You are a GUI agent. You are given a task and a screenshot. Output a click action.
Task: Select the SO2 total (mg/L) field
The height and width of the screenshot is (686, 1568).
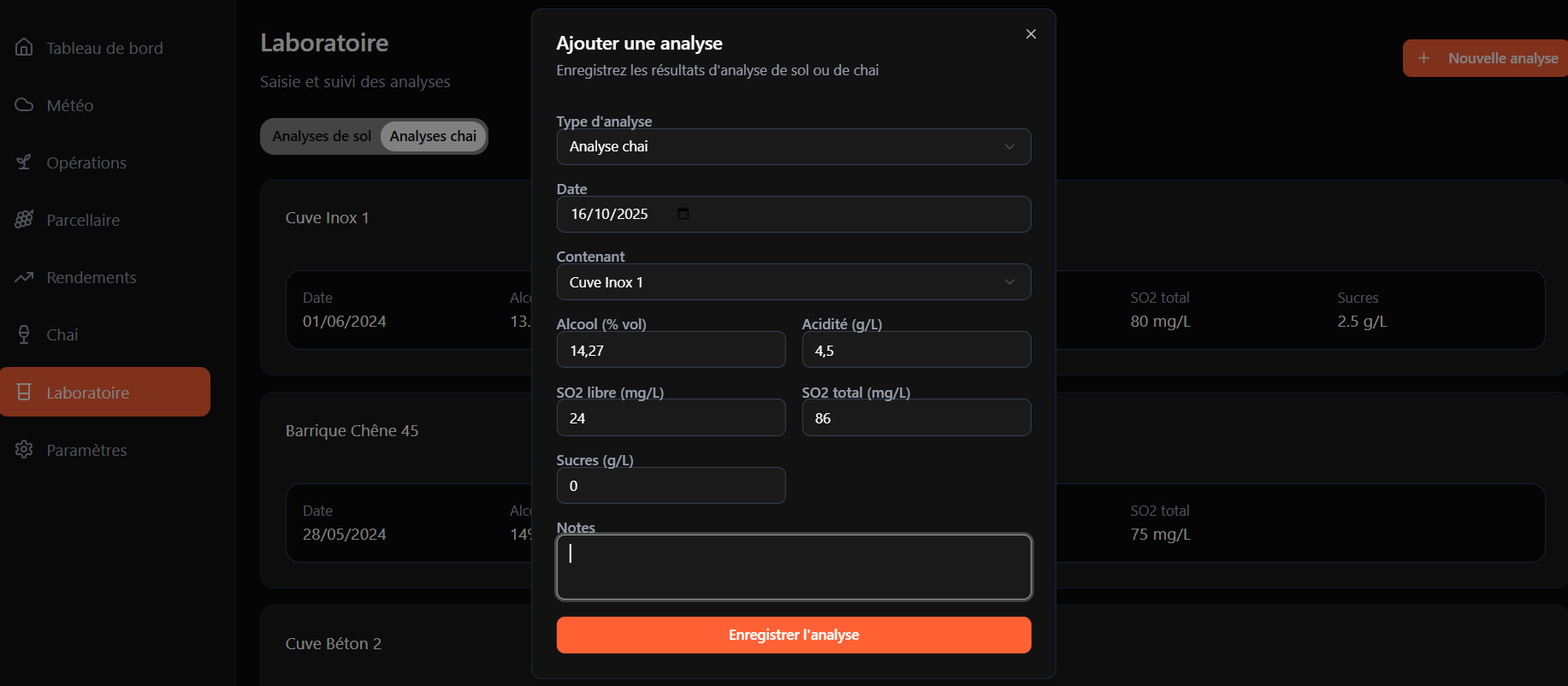[x=915, y=418]
